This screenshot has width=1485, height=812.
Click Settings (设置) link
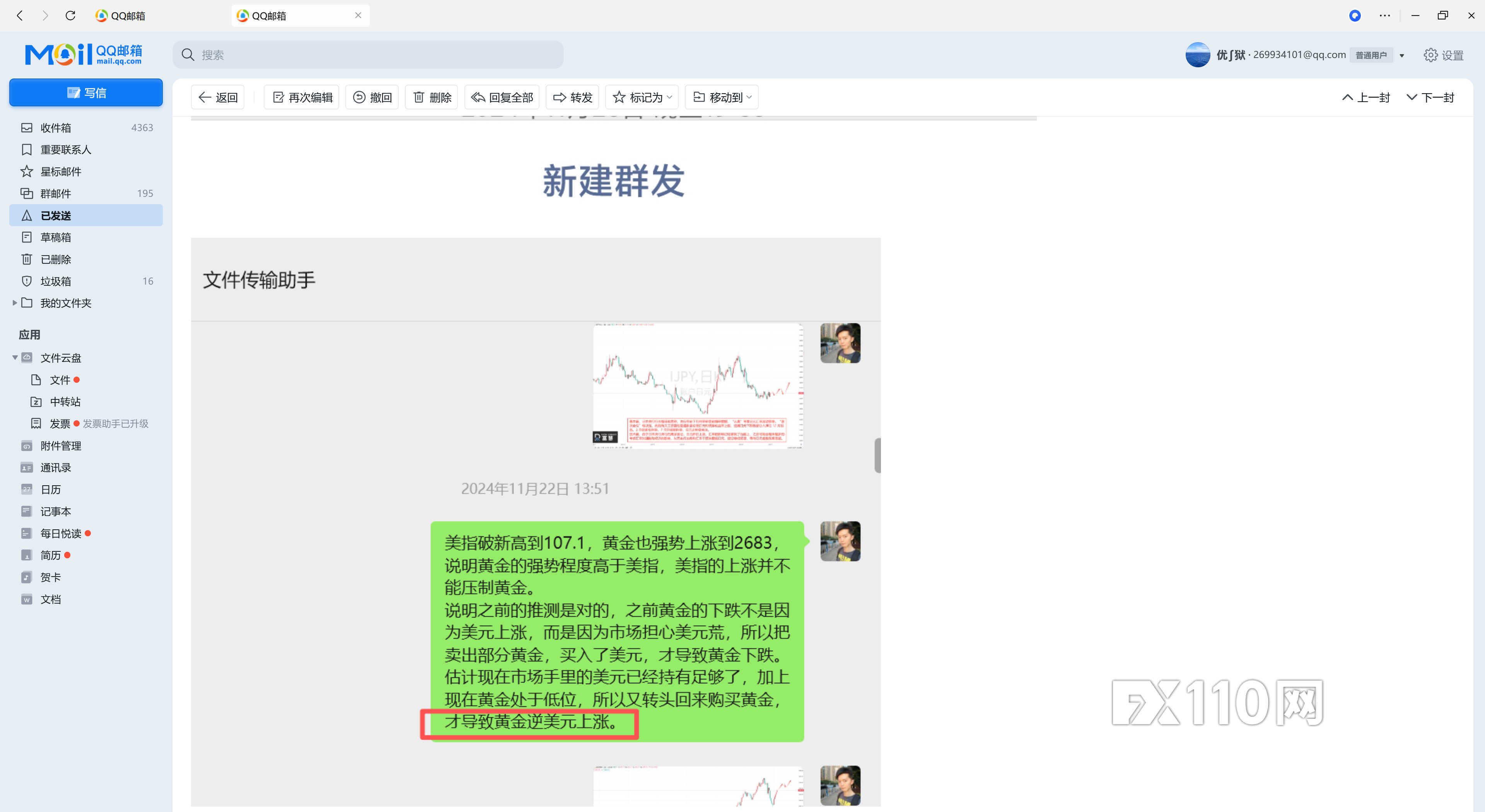pos(1452,55)
